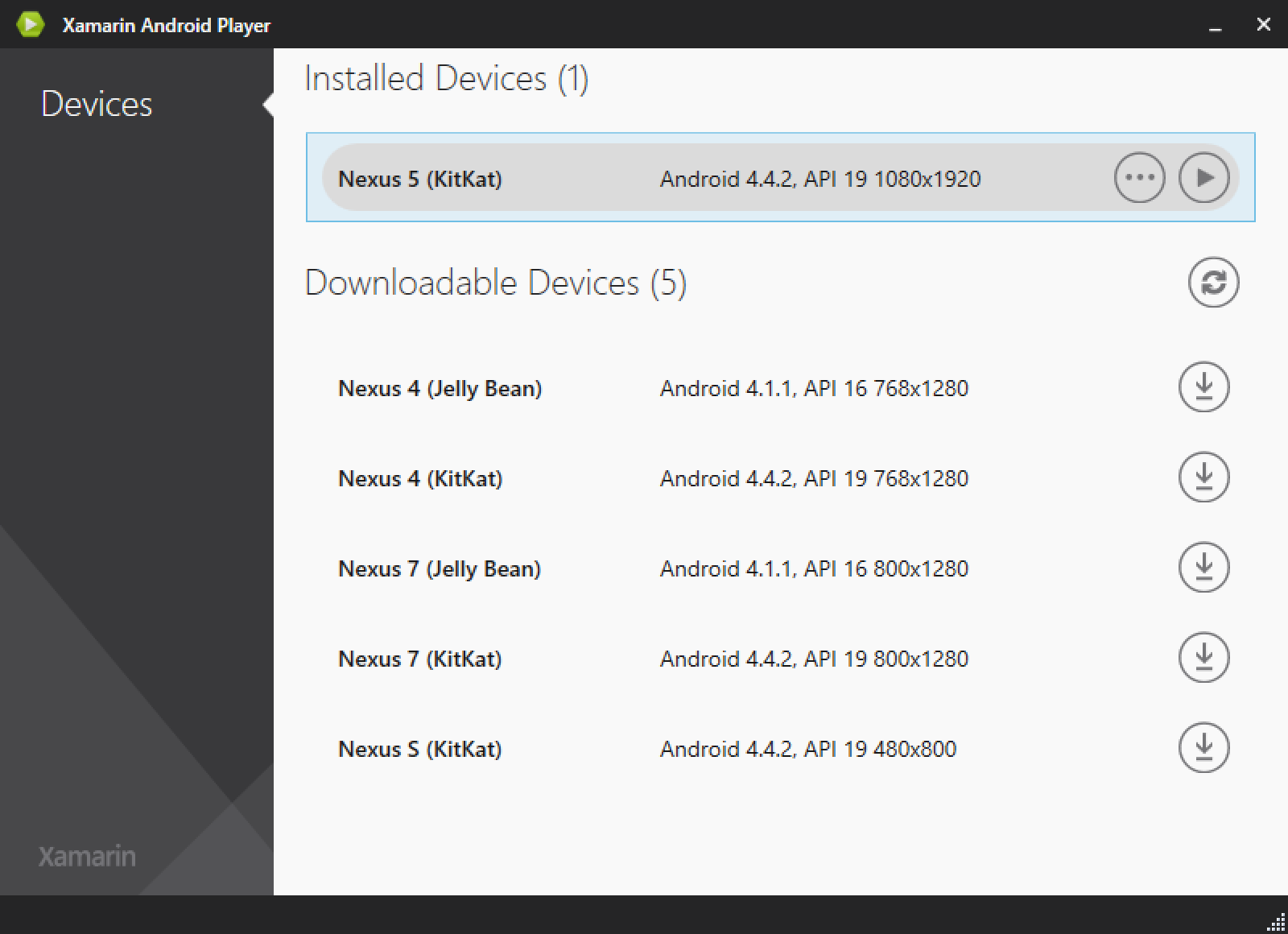Screen dimensions: 1288x934
Task: Download Nexus 4 (Jelly Bean) device
Action: (1203, 387)
